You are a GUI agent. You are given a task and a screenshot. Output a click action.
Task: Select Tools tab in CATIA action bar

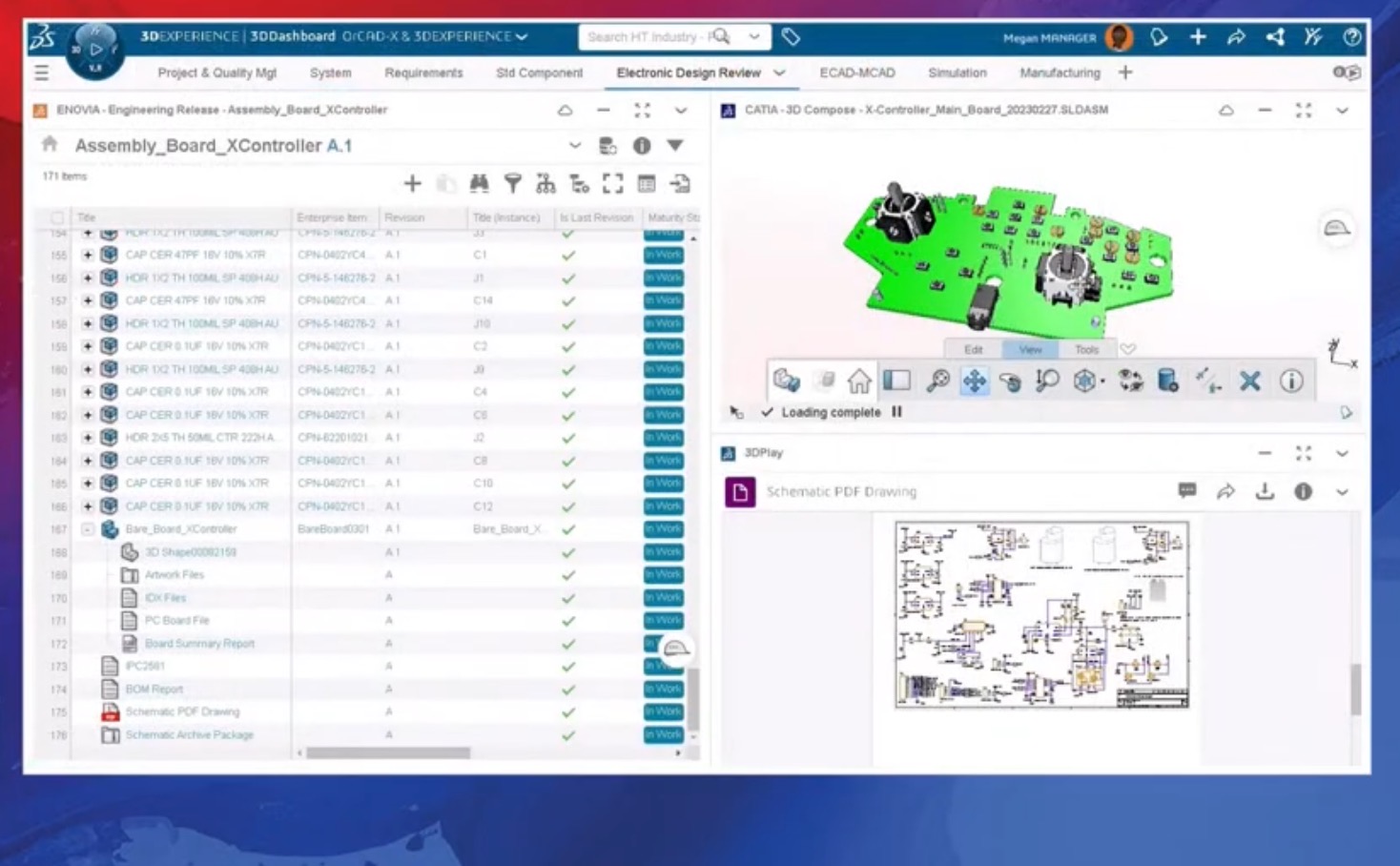pyautogui.click(x=1086, y=349)
